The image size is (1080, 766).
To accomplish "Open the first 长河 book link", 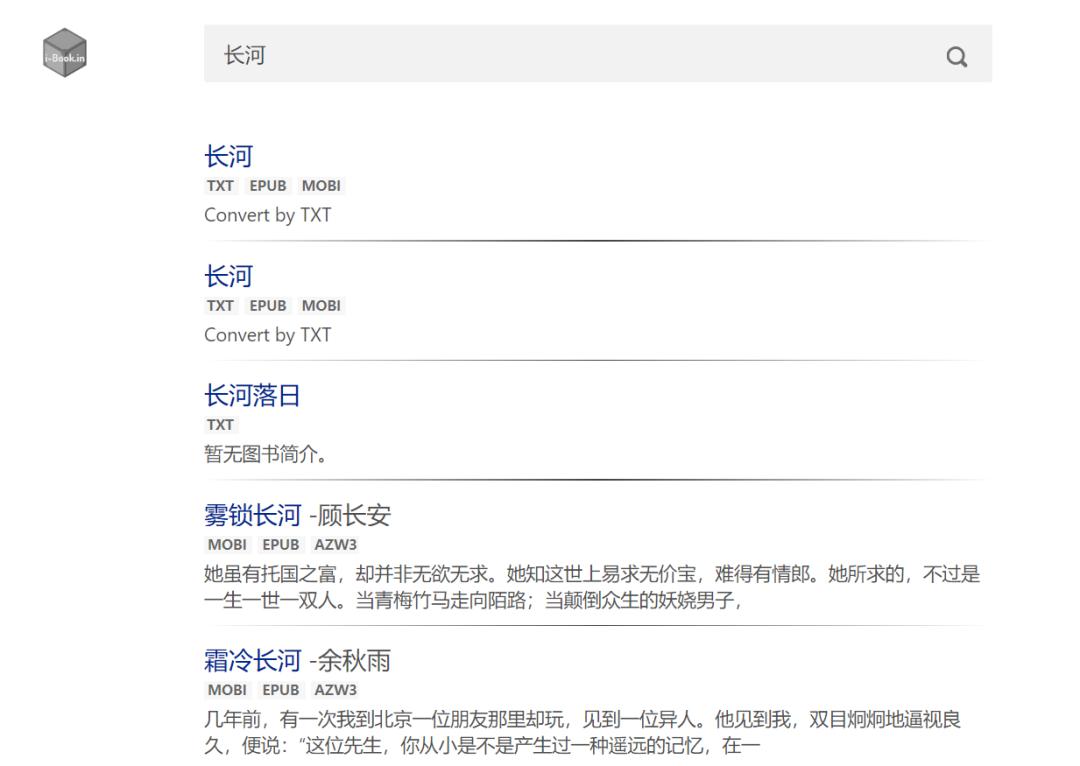I will (x=230, y=156).
